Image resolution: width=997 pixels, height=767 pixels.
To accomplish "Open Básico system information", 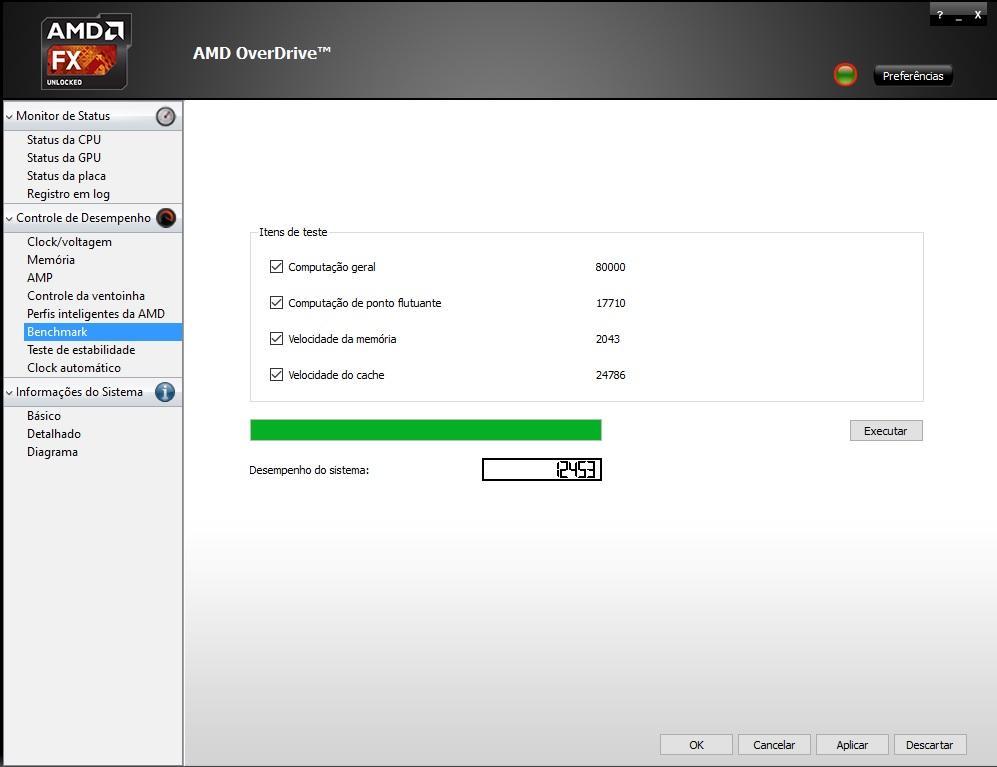I will tap(44, 416).
